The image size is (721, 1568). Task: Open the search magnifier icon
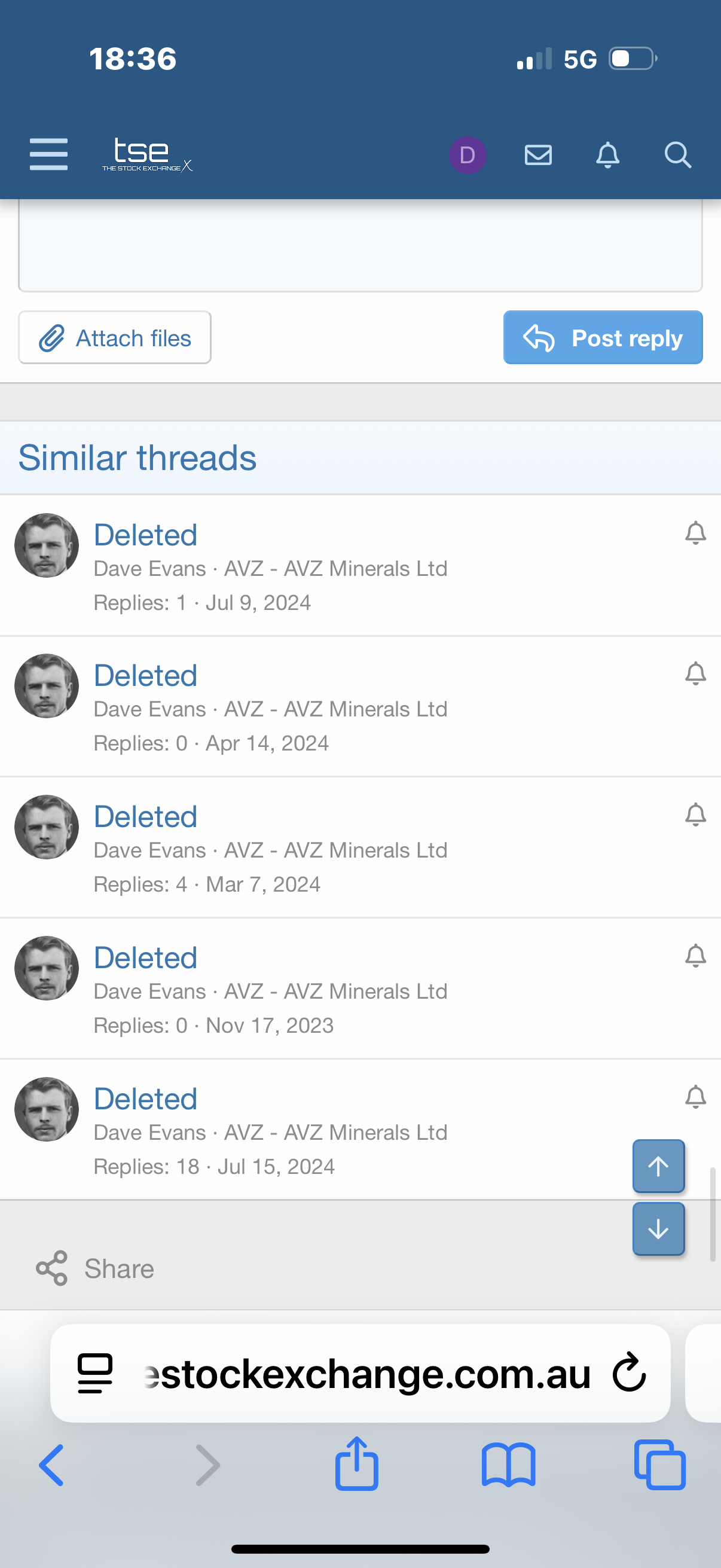tap(677, 155)
